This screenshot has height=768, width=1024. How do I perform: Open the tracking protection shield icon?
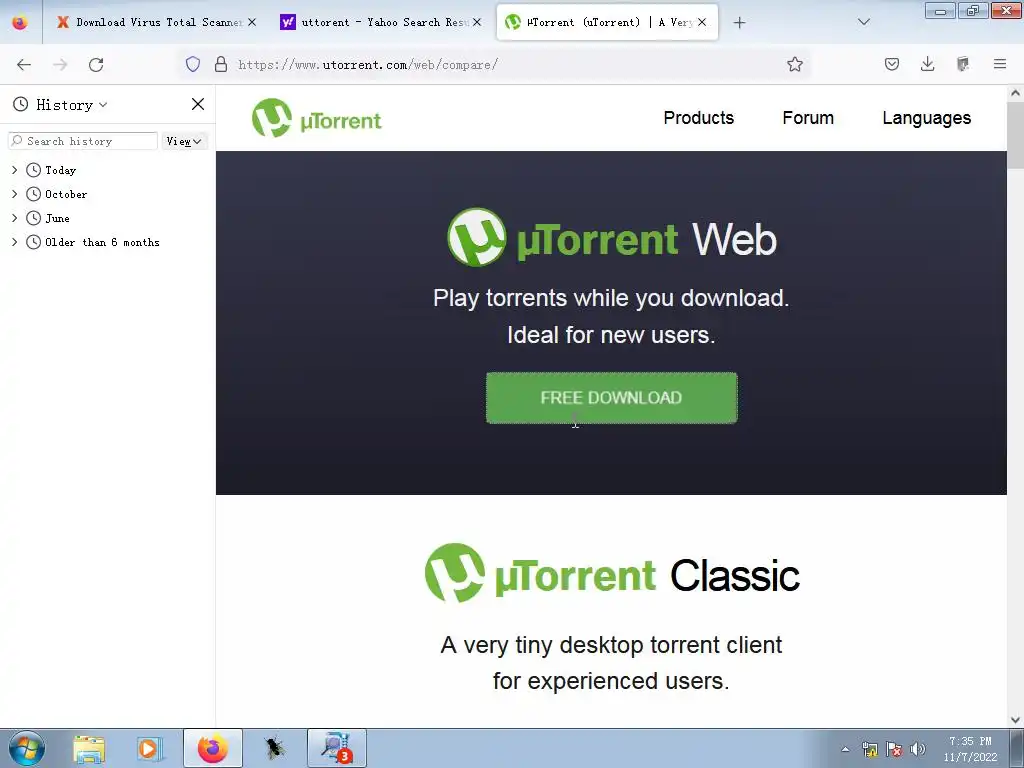pos(193,64)
